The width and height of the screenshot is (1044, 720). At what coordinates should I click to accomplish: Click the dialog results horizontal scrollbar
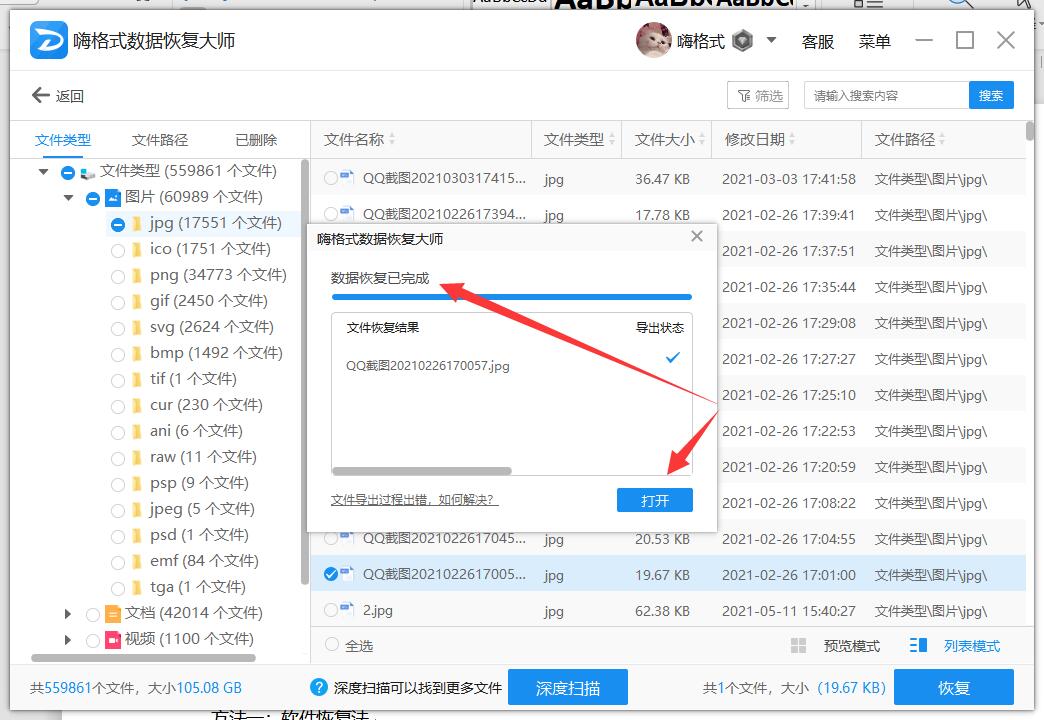[x=421, y=471]
